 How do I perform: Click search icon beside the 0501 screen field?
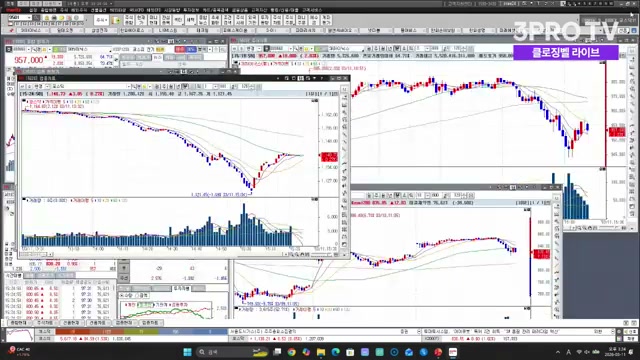click(36, 18)
